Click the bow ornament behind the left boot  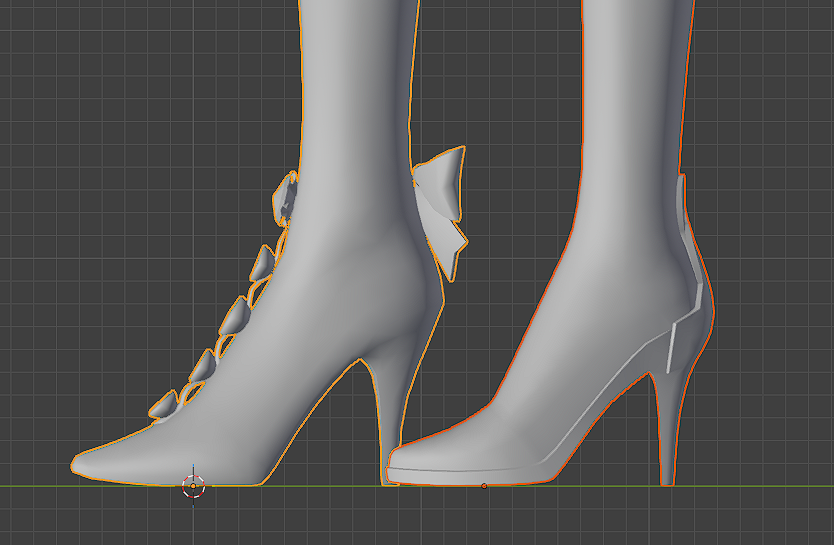[440, 213]
